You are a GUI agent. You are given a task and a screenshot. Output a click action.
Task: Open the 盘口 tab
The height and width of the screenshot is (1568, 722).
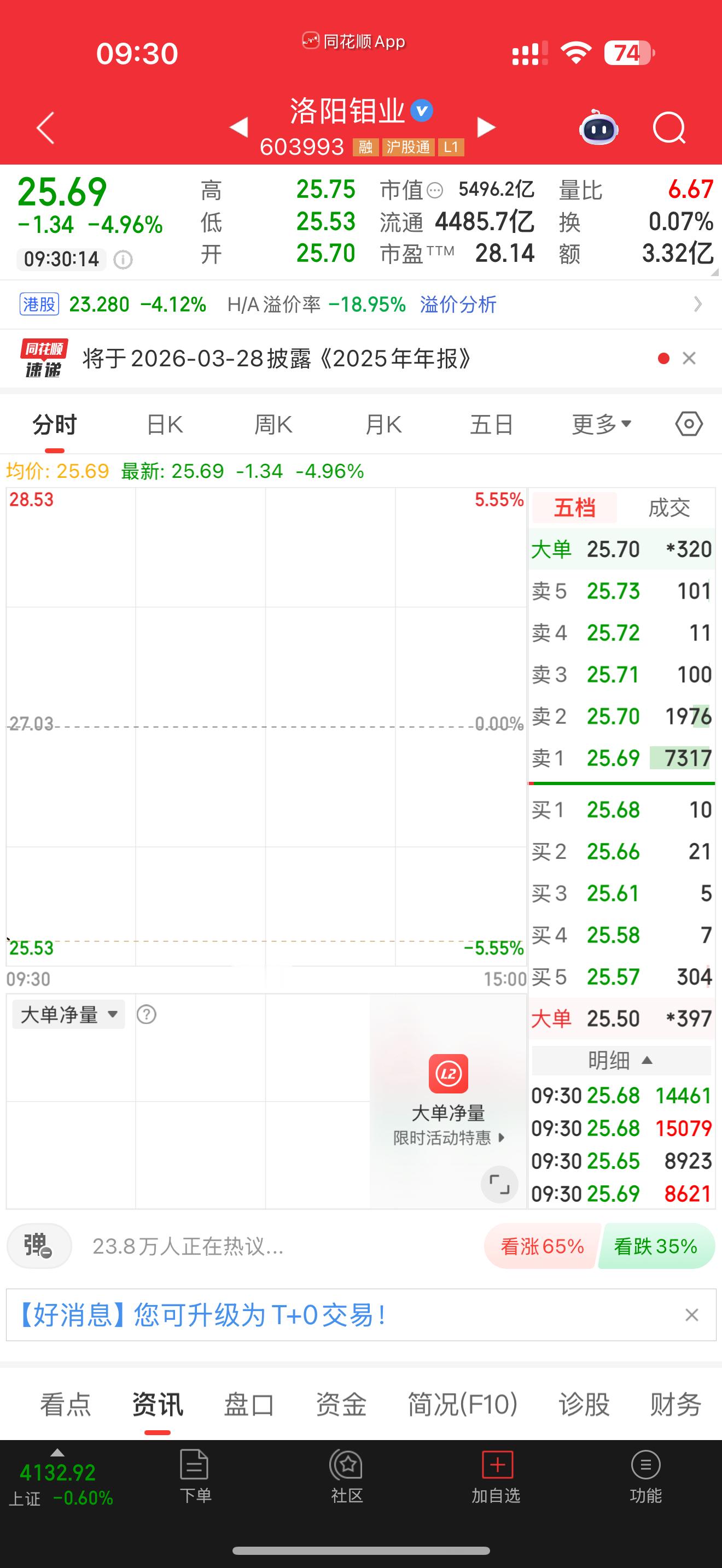249,1405
